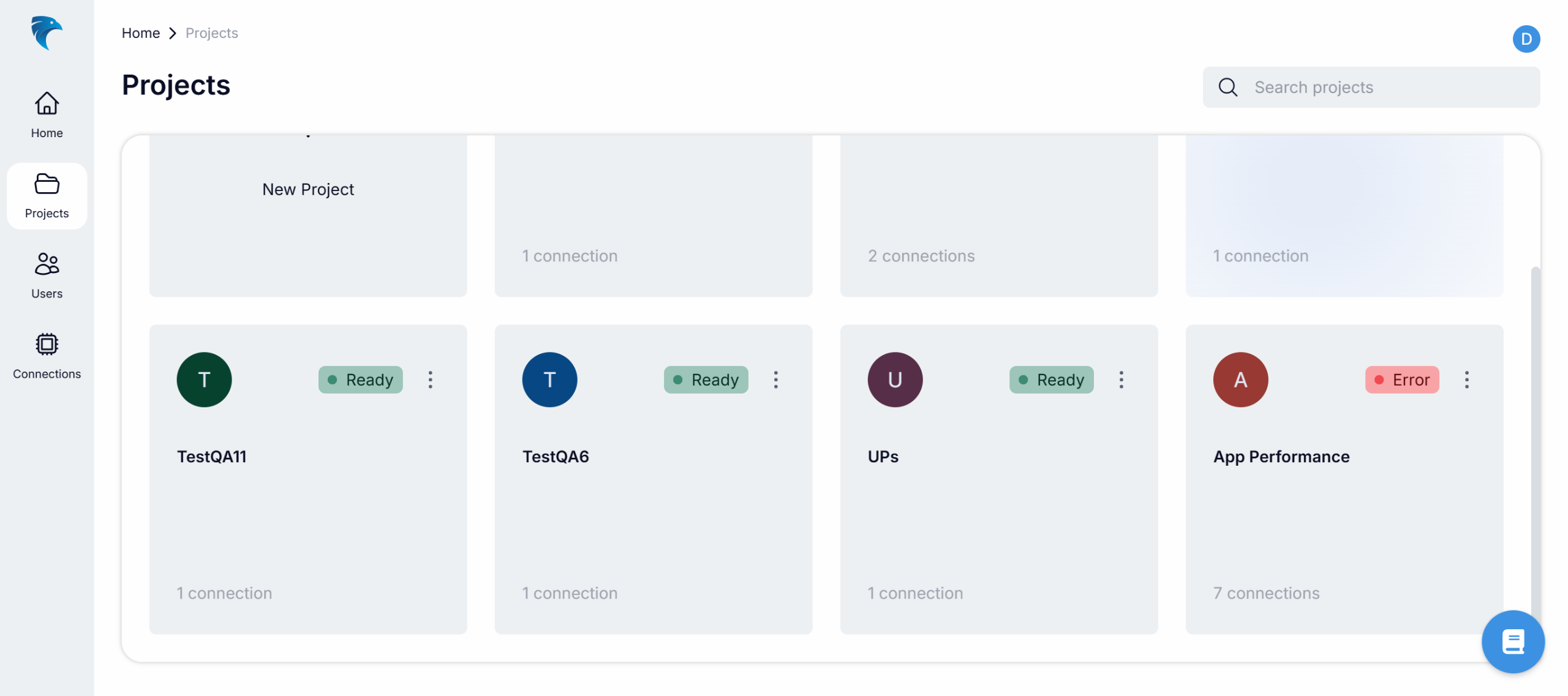
Task: Open the Connections chip icon
Action: click(x=47, y=345)
